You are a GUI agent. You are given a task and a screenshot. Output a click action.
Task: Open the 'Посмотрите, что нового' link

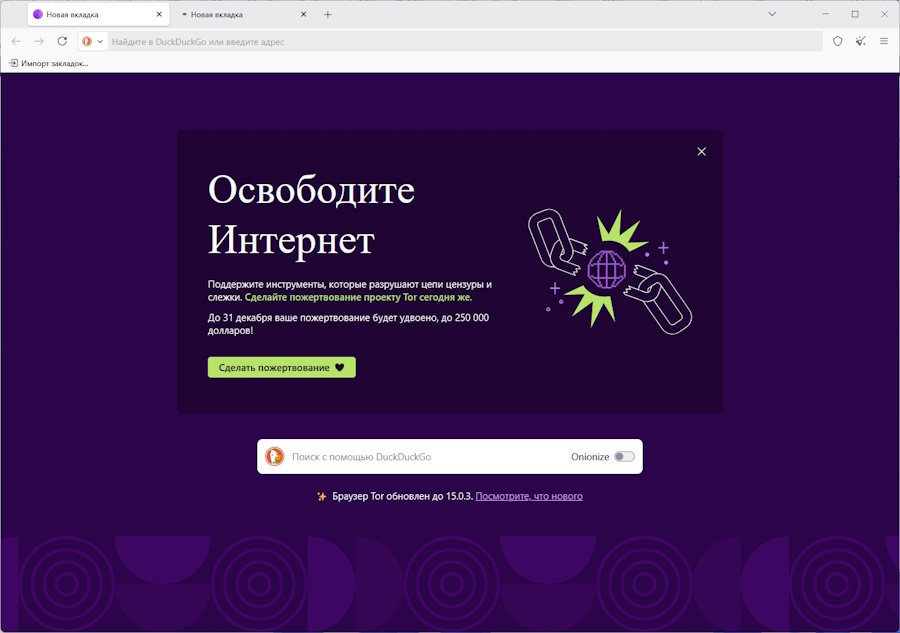[528, 496]
